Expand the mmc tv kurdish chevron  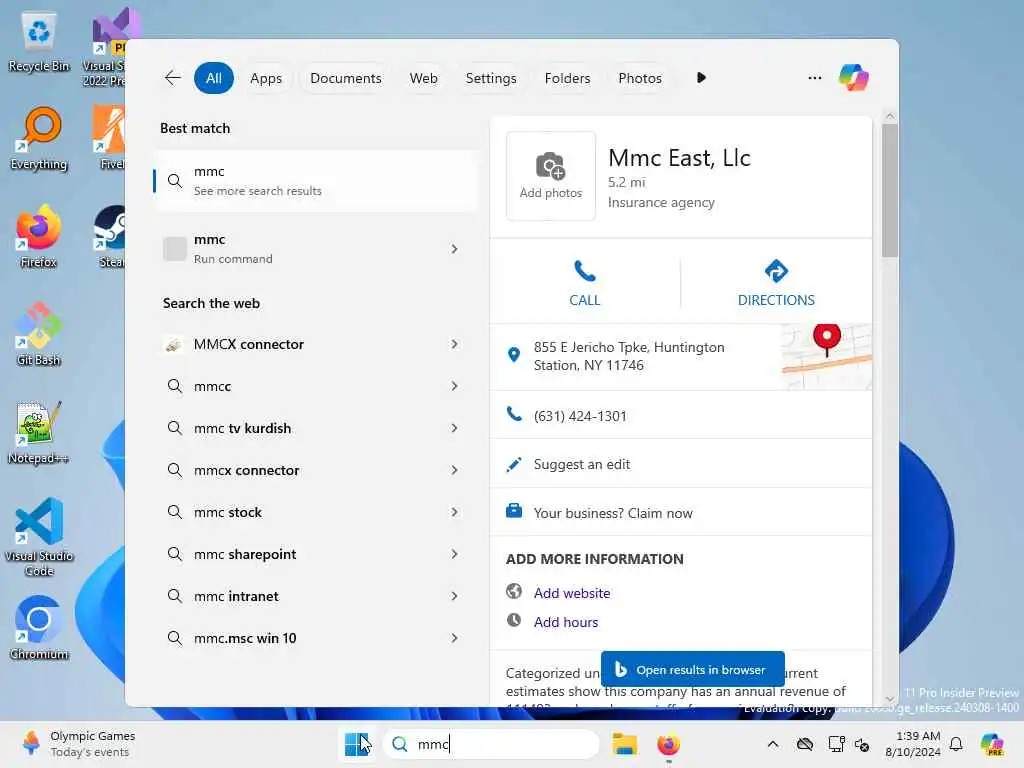455,428
